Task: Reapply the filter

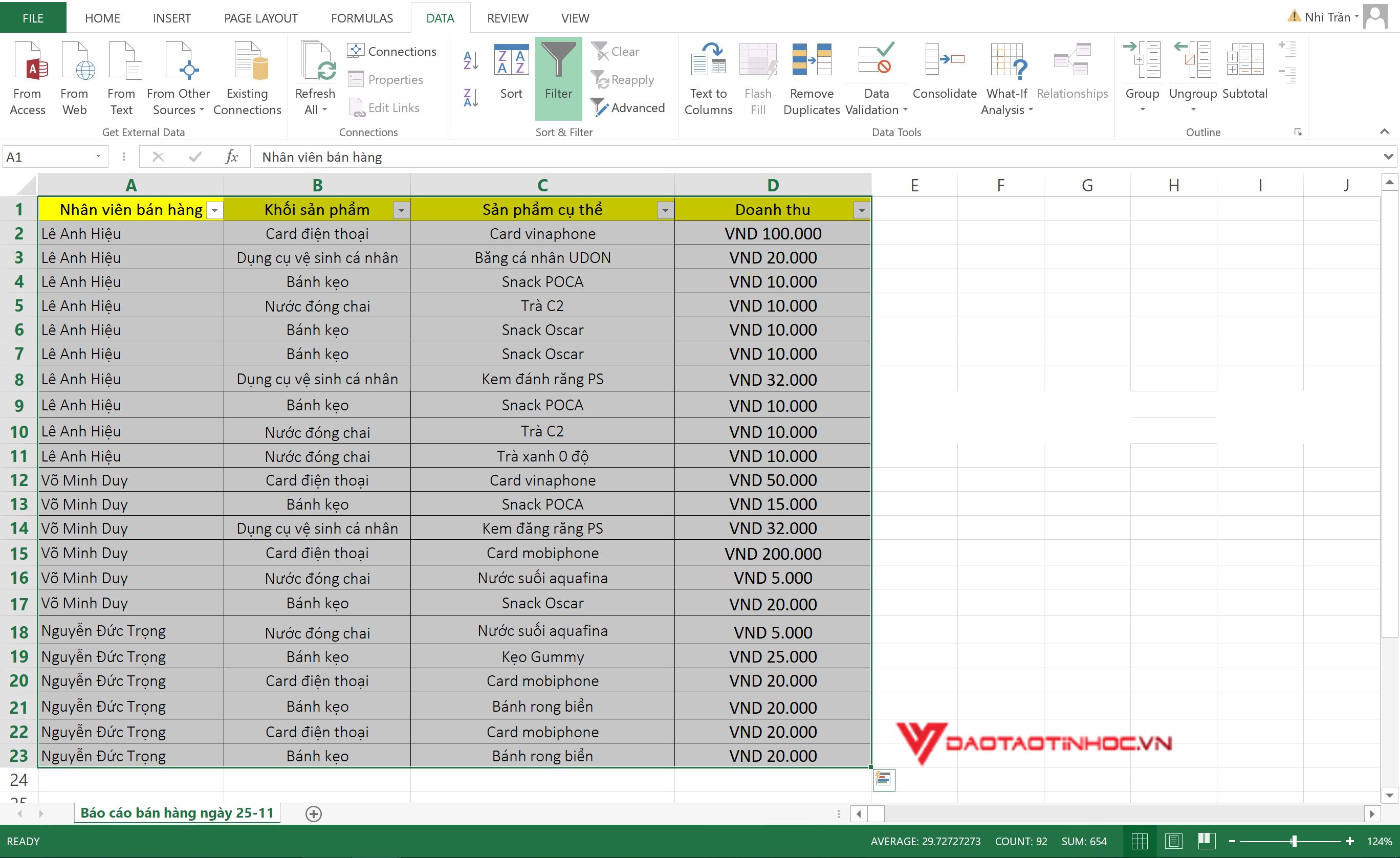Action: point(623,79)
